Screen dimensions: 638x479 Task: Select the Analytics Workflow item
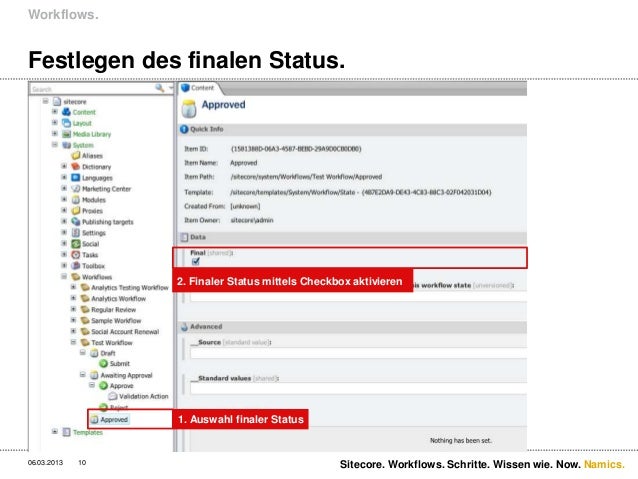tap(118, 299)
